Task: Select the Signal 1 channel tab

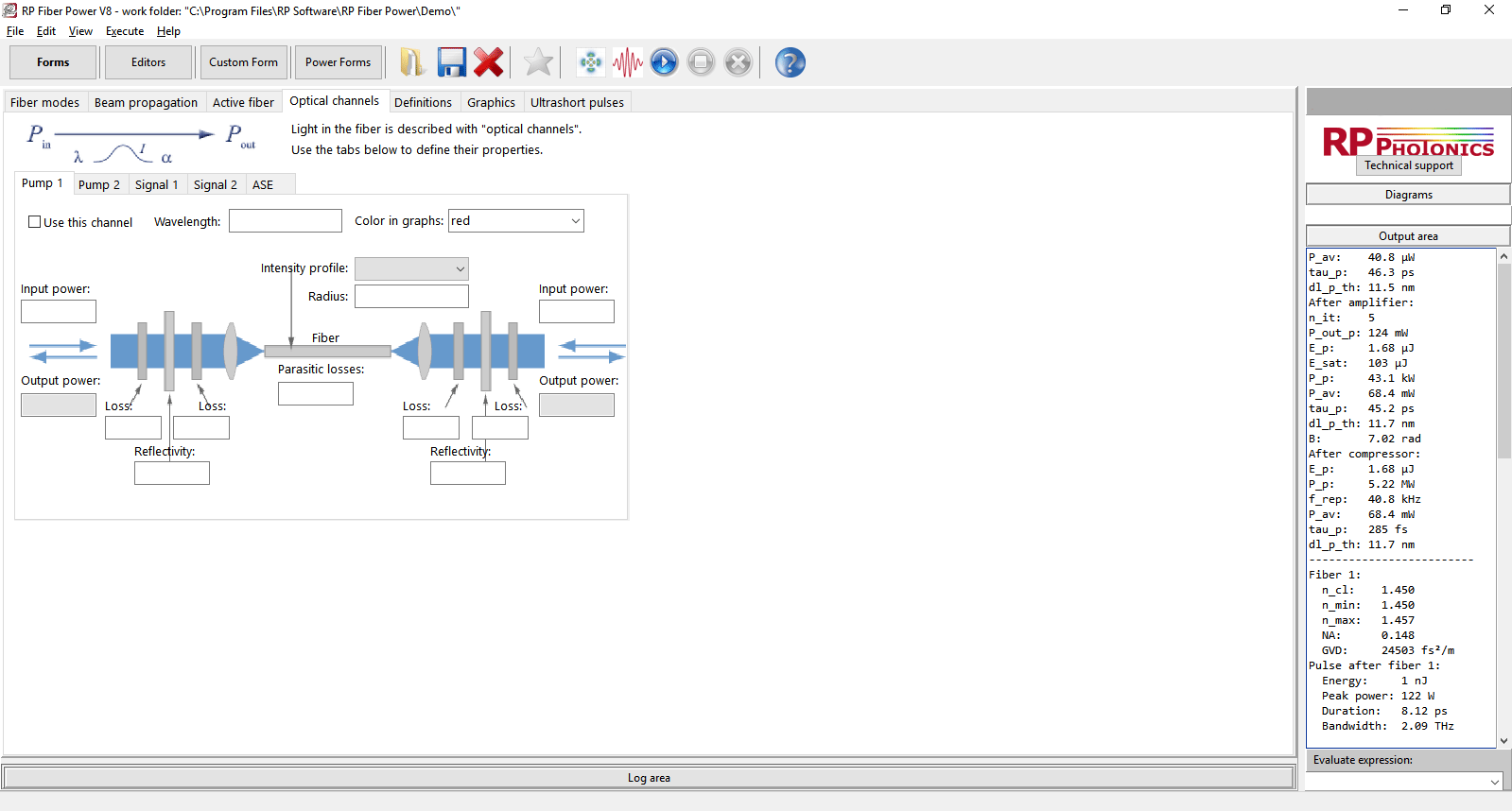Action: pos(156,184)
